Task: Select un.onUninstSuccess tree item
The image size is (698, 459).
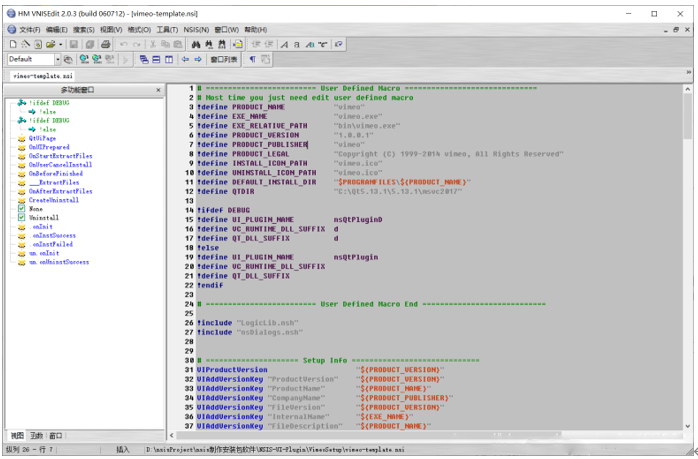Action: coord(59,262)
